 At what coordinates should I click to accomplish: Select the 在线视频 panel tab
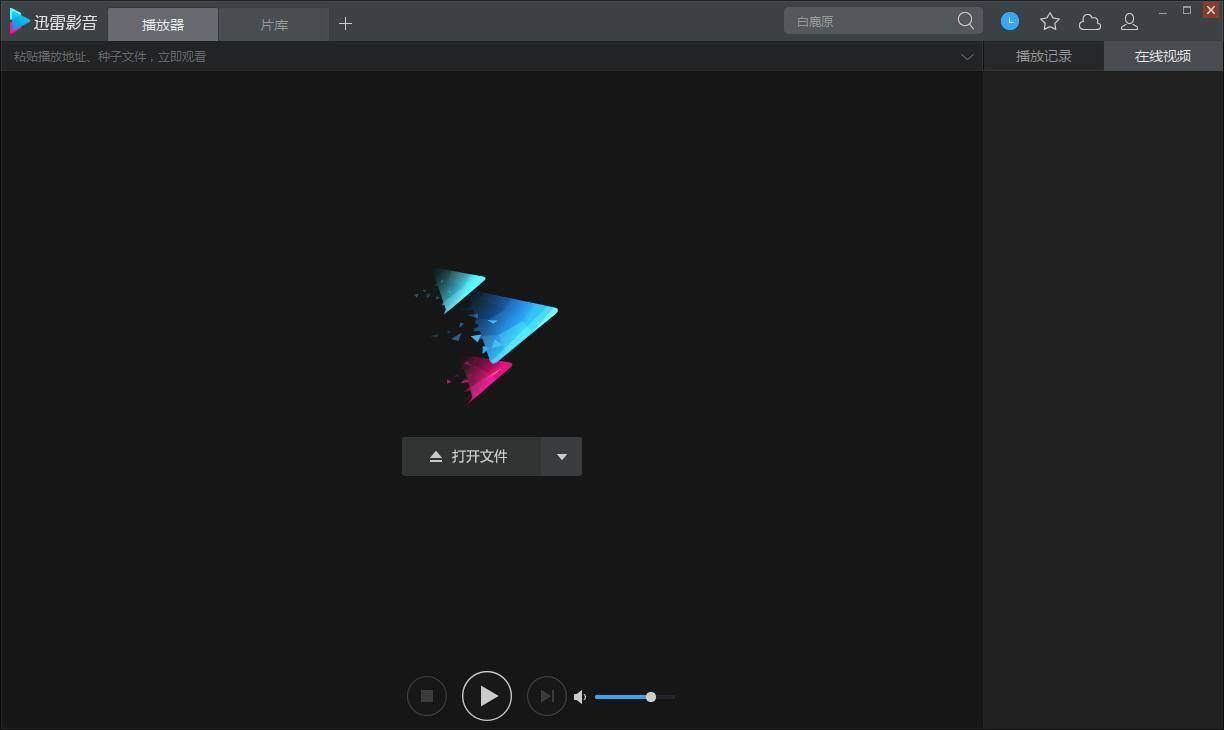(x=1162, y=56)
